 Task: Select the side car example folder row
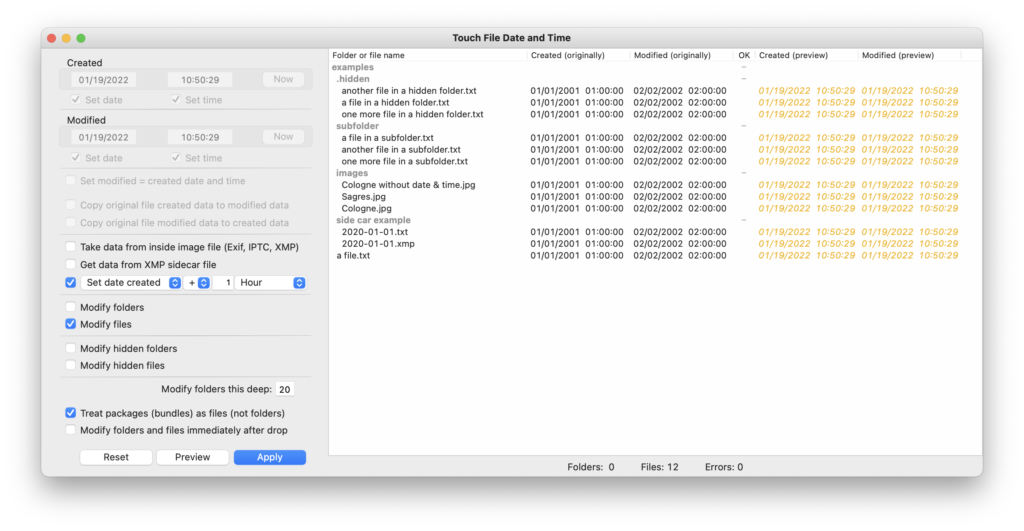[655, 220]
